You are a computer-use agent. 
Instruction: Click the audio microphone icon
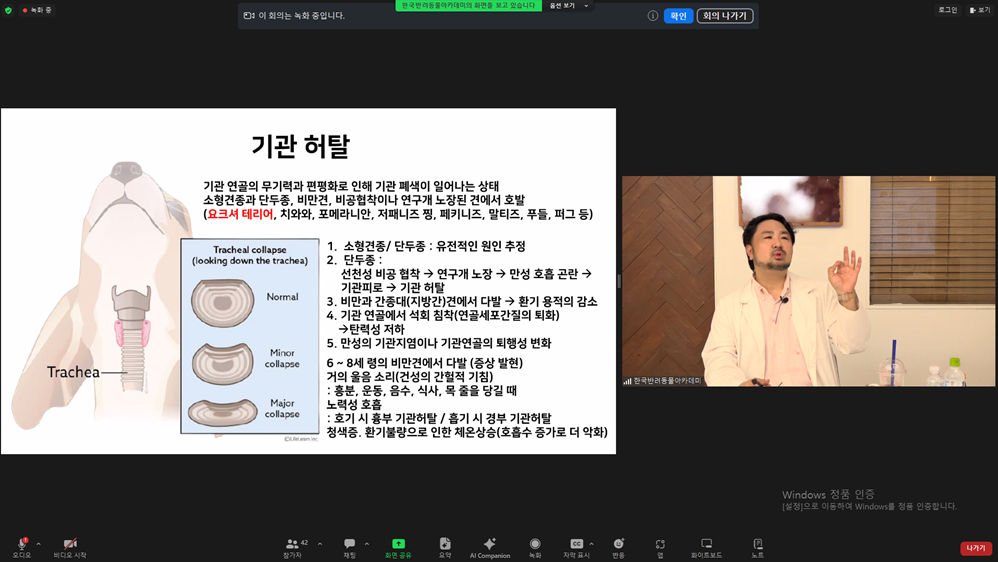click(x=22, y=544)
